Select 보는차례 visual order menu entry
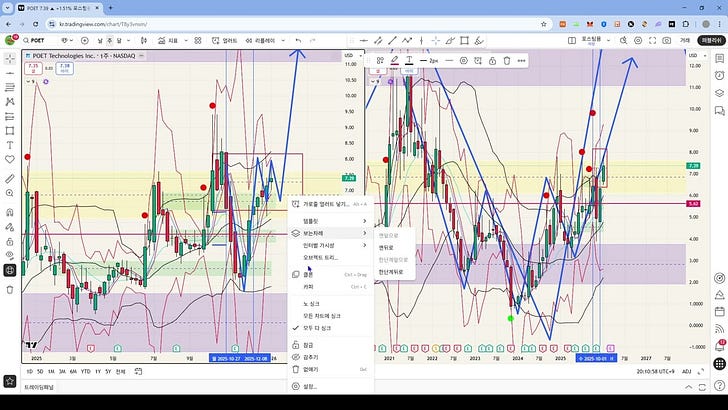Image resolution: width=728 pixels, height=410 pixels. click(x=330, y=233)
